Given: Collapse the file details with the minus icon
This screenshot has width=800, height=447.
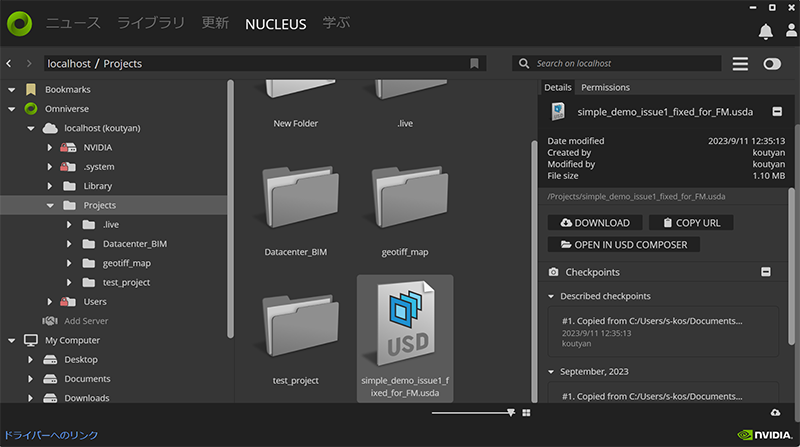Looking at the screenshot, I should point(777,111).
